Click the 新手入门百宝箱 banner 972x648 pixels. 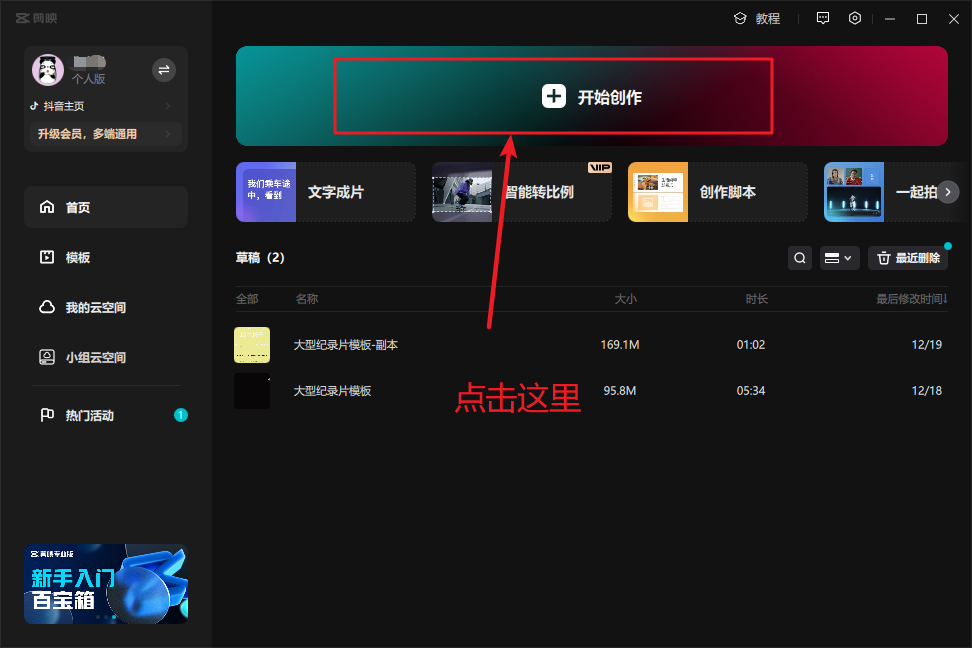(x=106, y=584)
